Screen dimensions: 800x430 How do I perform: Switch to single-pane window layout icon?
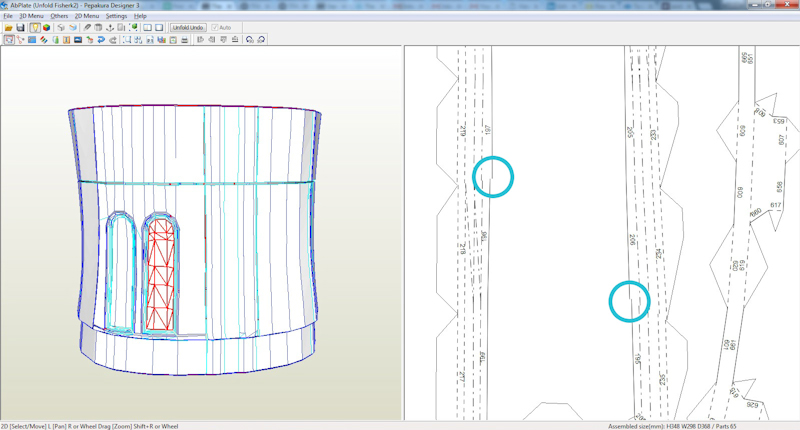tap(159, 28)
